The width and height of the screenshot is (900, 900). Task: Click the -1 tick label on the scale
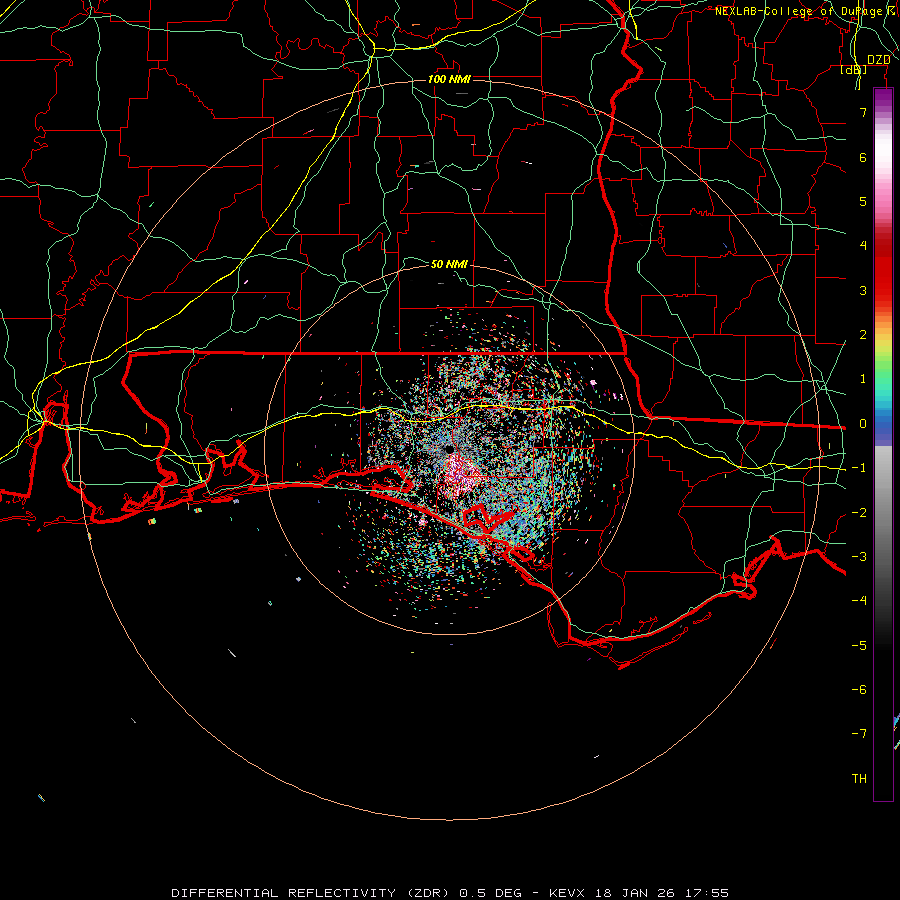(x=859, y=468)
